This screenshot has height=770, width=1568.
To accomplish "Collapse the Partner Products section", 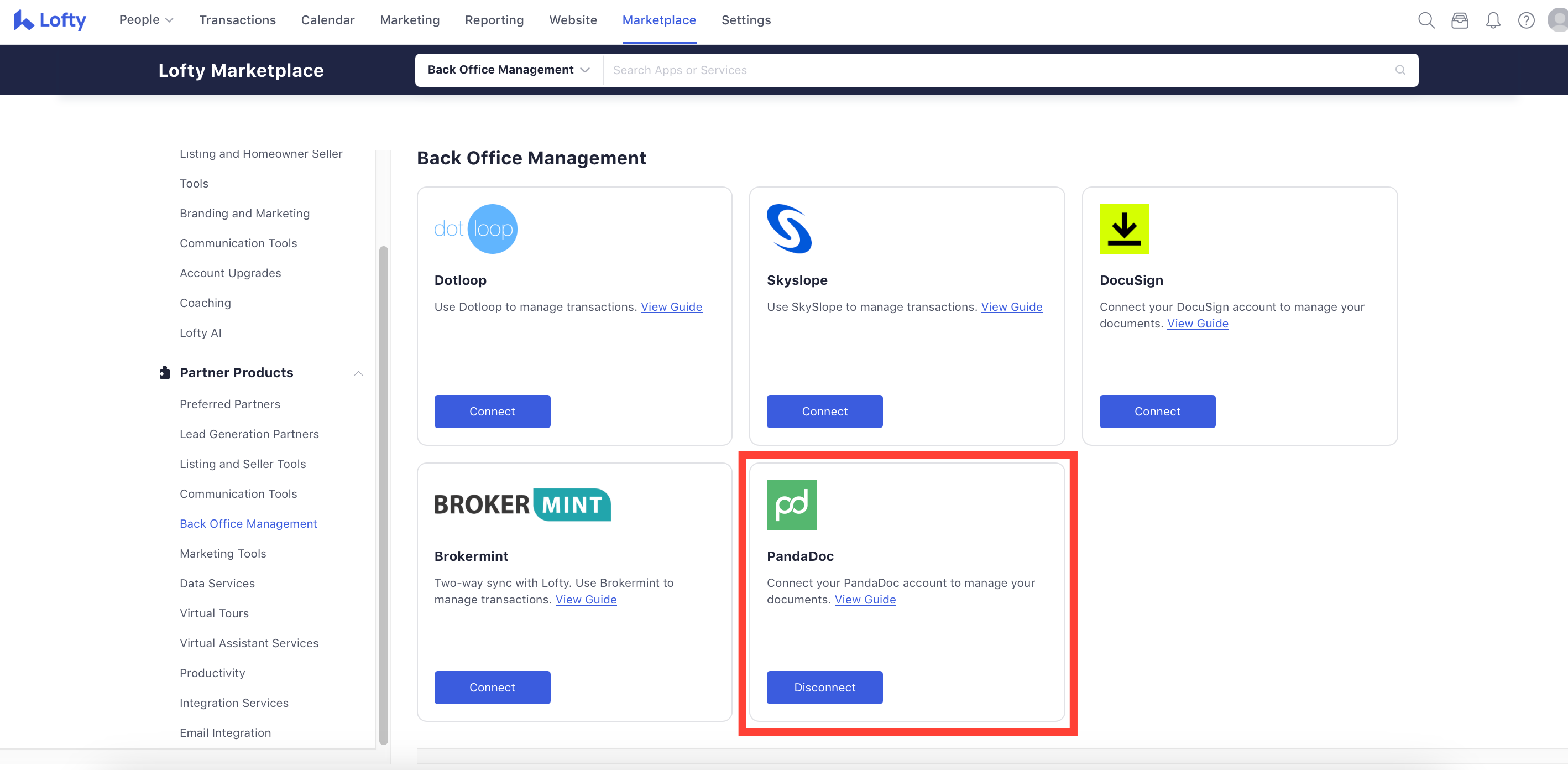I will 358,373.
